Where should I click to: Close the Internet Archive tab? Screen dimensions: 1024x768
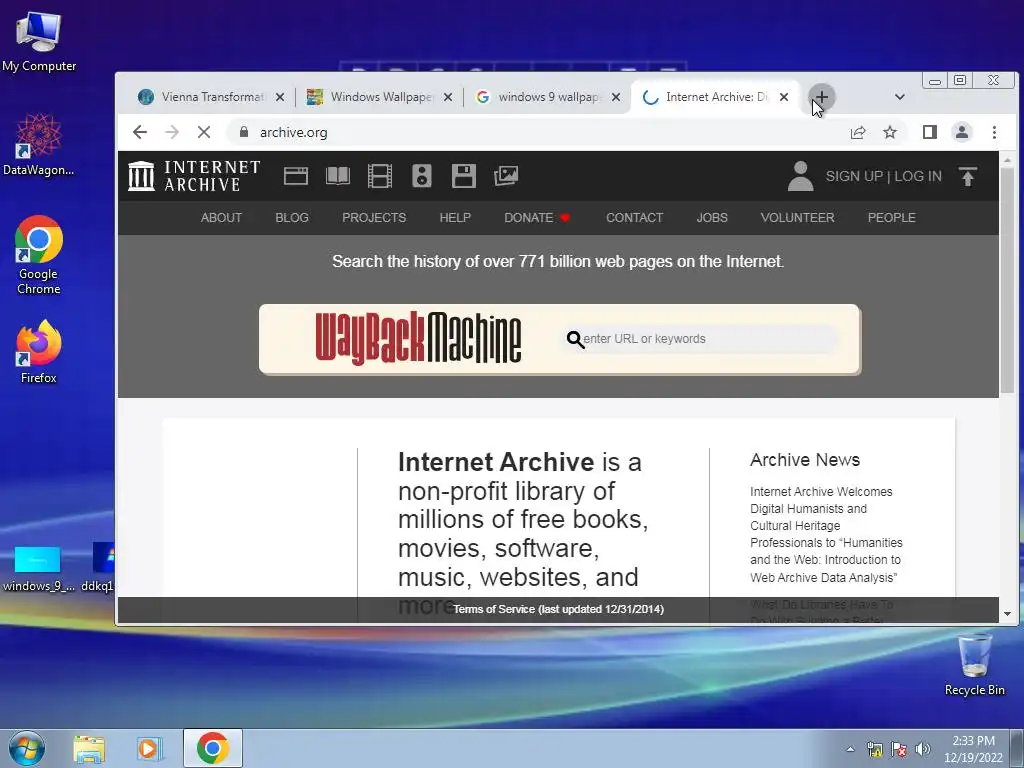784,97
